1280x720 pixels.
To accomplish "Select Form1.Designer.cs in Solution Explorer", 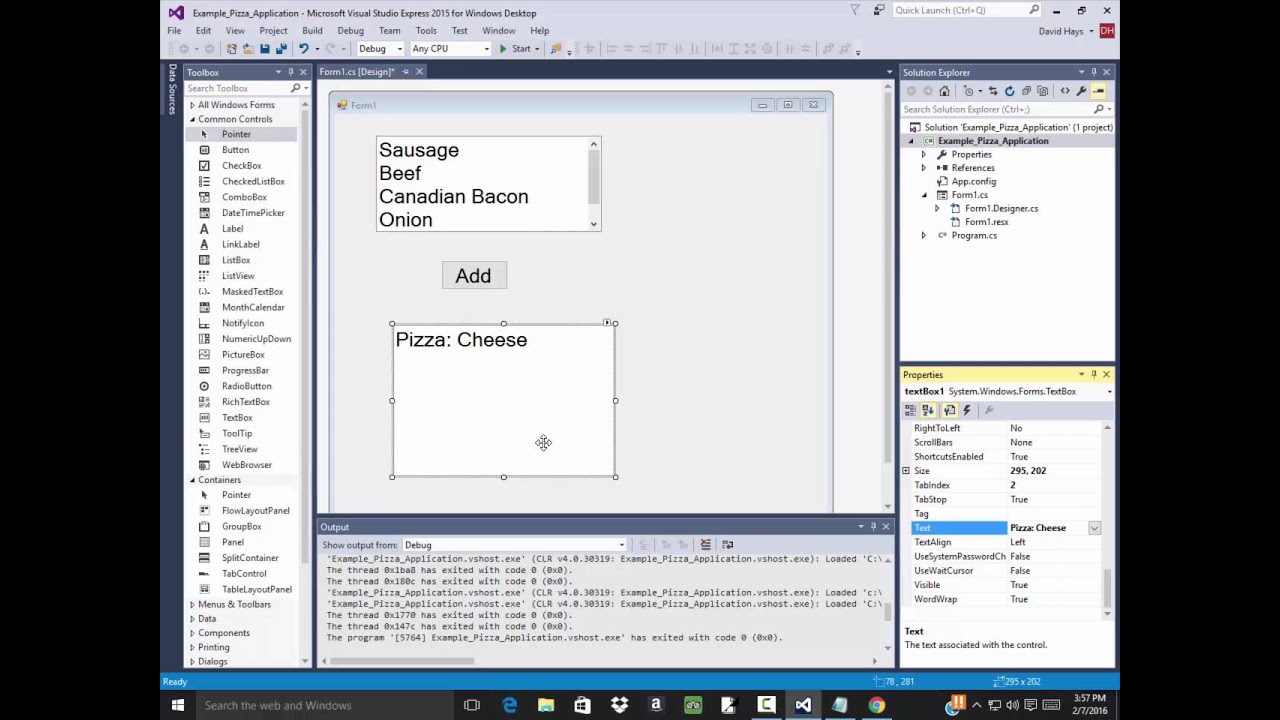I will 1001,209.
